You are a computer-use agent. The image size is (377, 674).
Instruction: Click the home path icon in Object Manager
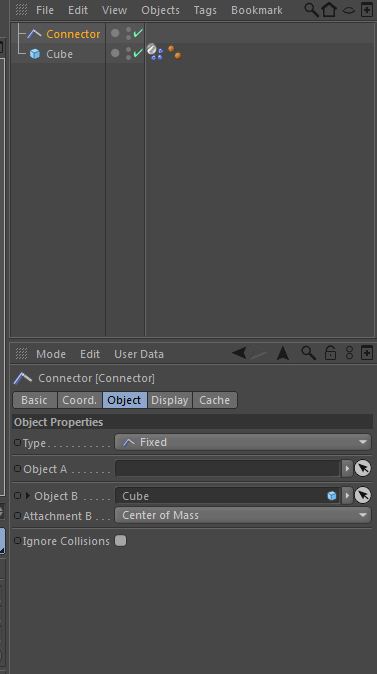click(x=329, y=10)
